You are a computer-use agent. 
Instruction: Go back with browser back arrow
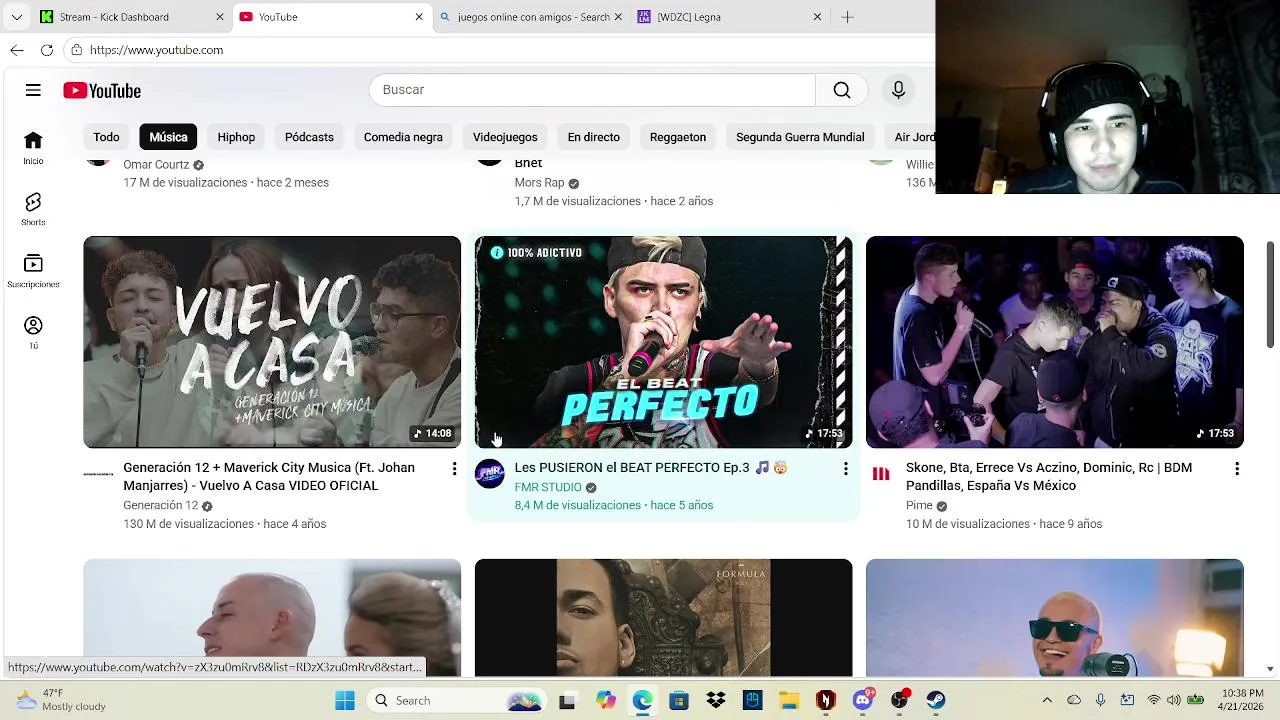[x=17, y=50]
